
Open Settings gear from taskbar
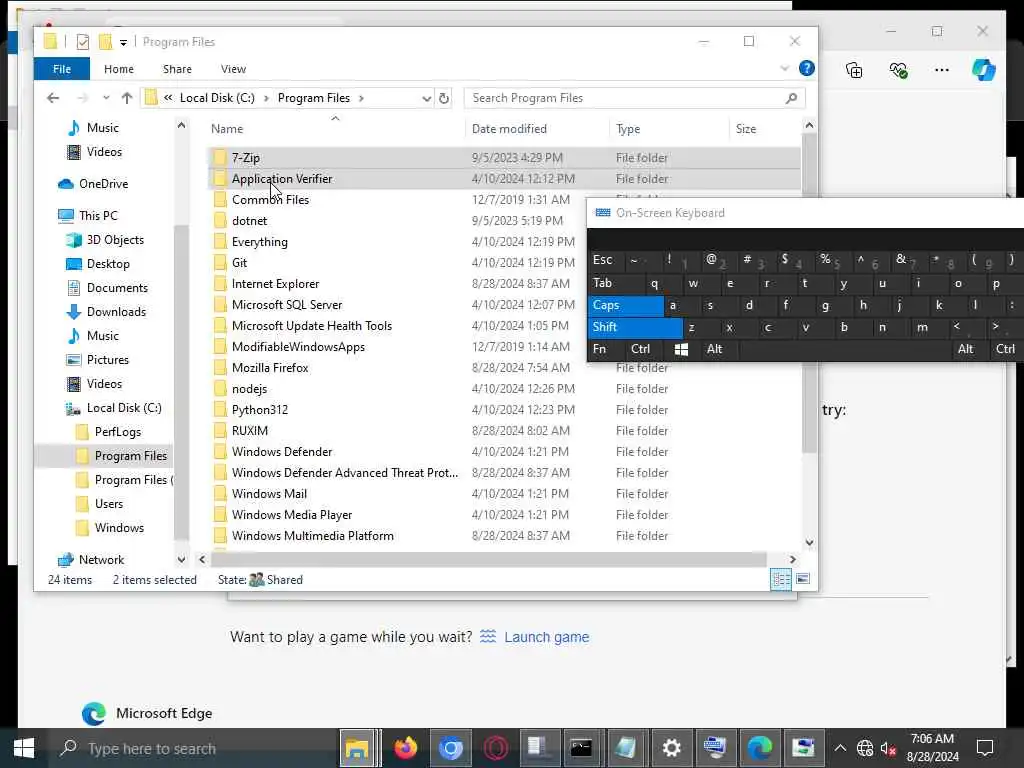(671, 748)
